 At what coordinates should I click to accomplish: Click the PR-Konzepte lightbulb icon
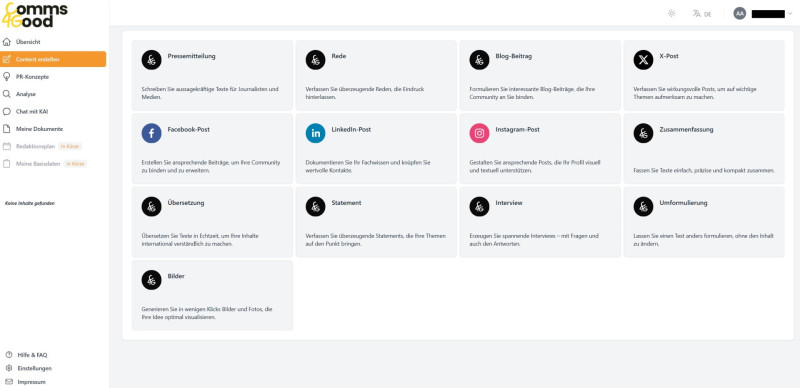tap(7, 77)
